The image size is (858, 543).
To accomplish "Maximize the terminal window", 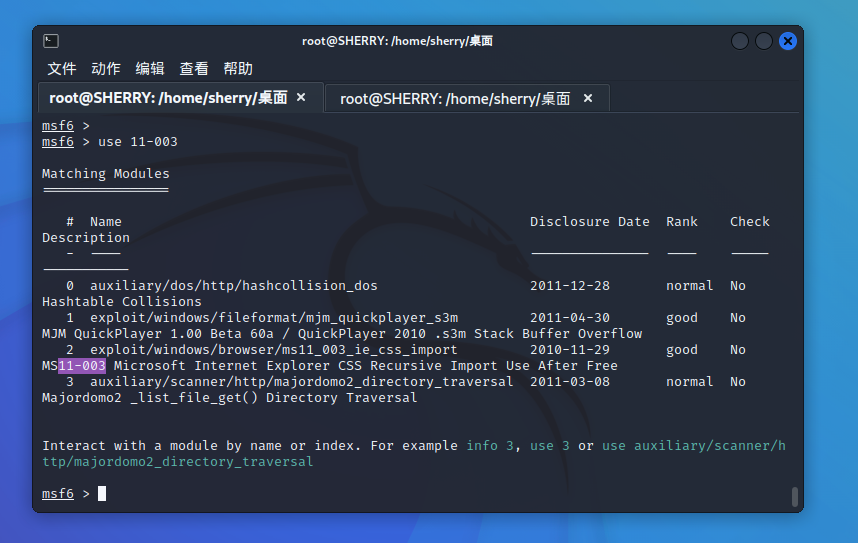I will [764, 41].
